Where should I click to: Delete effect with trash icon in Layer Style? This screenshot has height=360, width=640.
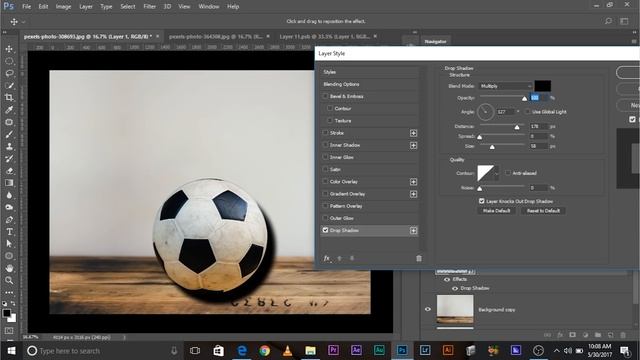[419, 258]
